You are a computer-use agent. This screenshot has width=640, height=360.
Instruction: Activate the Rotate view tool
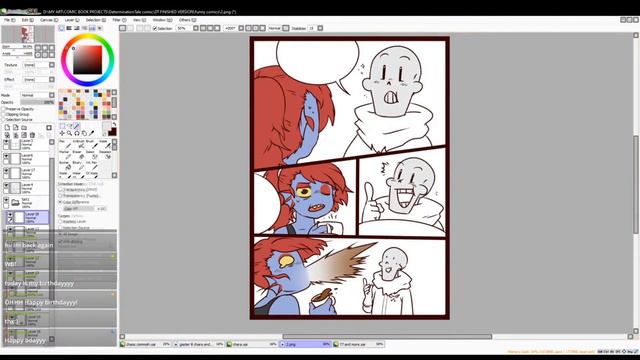(x=77, y=133)
